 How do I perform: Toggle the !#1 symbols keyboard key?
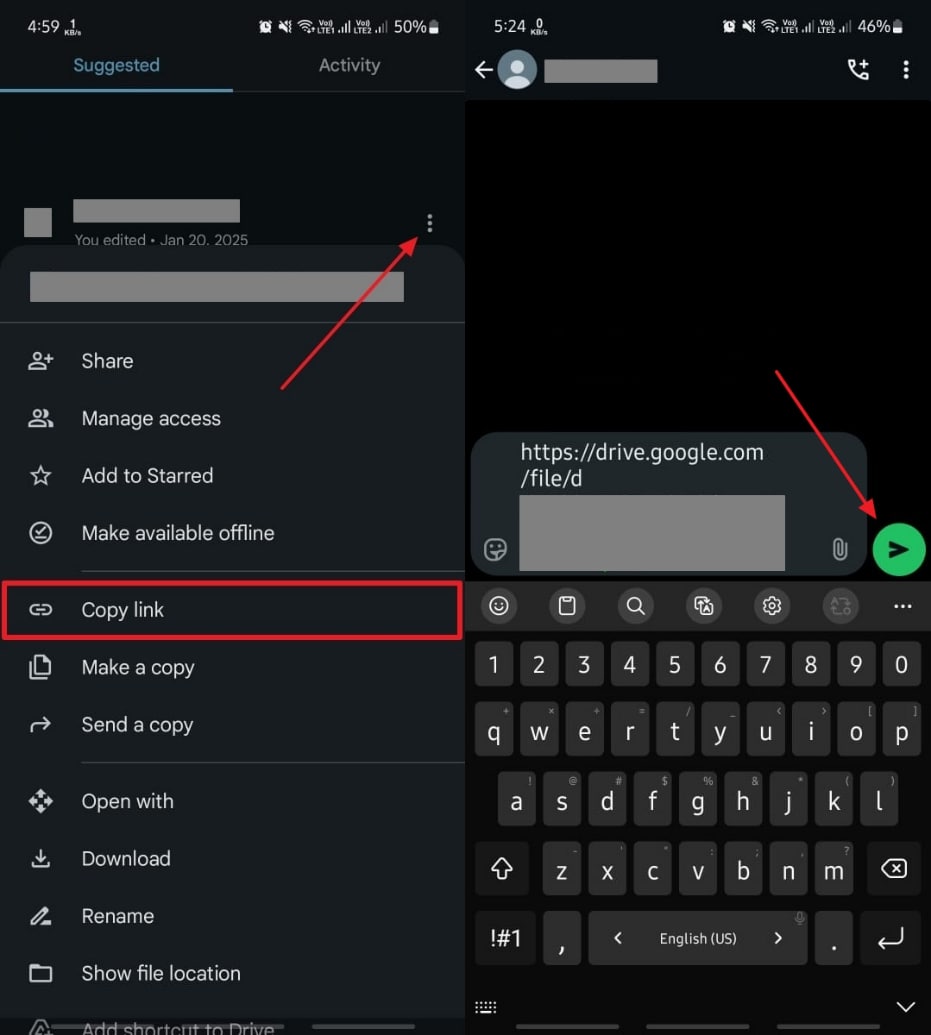click(506, 938)
